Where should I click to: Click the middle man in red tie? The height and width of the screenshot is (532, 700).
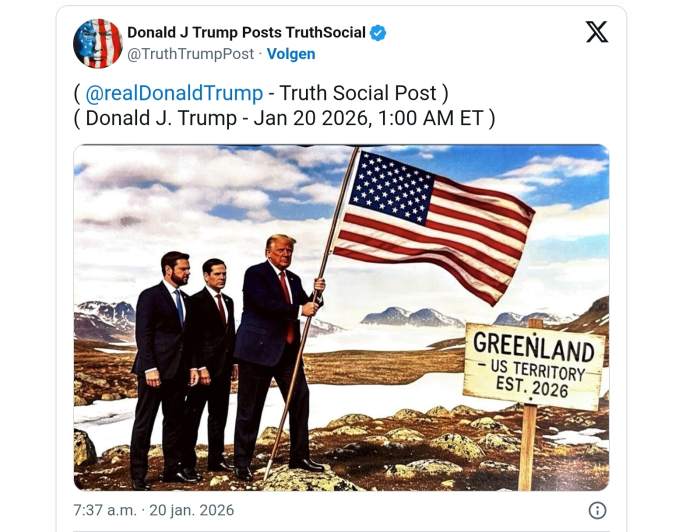[x=214, y=362]
